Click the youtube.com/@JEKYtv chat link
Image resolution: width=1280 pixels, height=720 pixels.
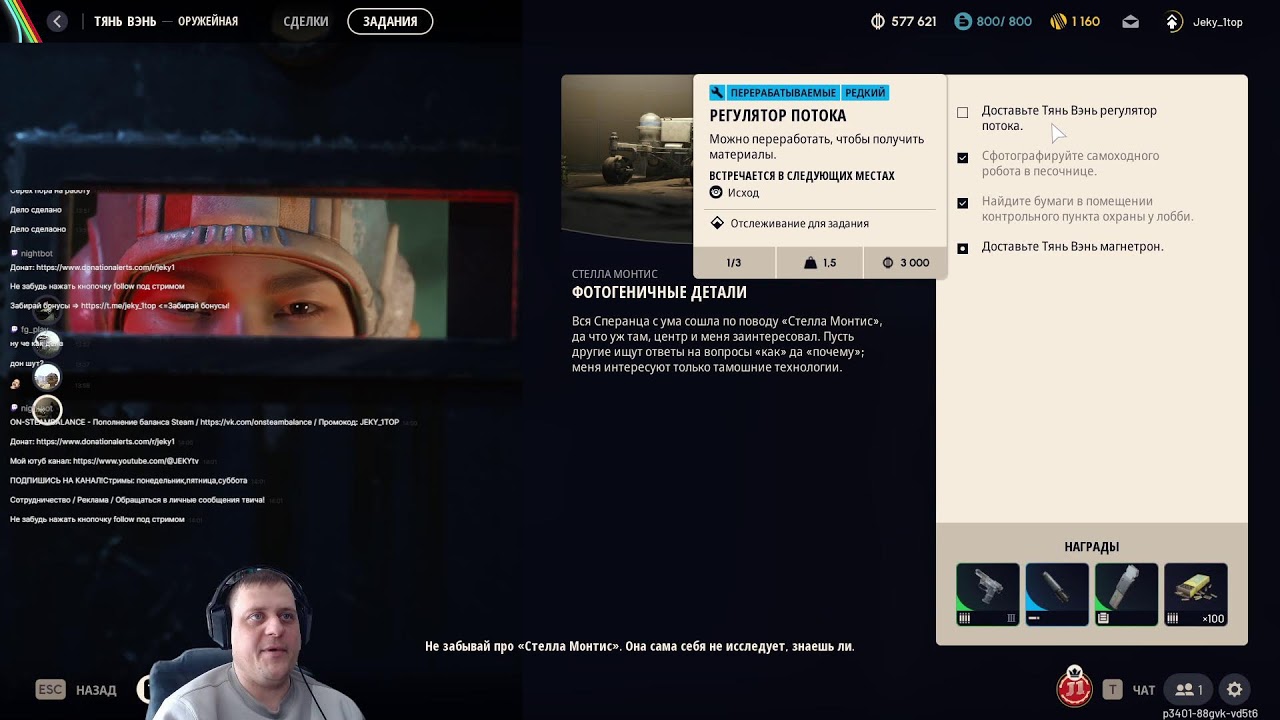pyautogui.click(x=136, y=461)
